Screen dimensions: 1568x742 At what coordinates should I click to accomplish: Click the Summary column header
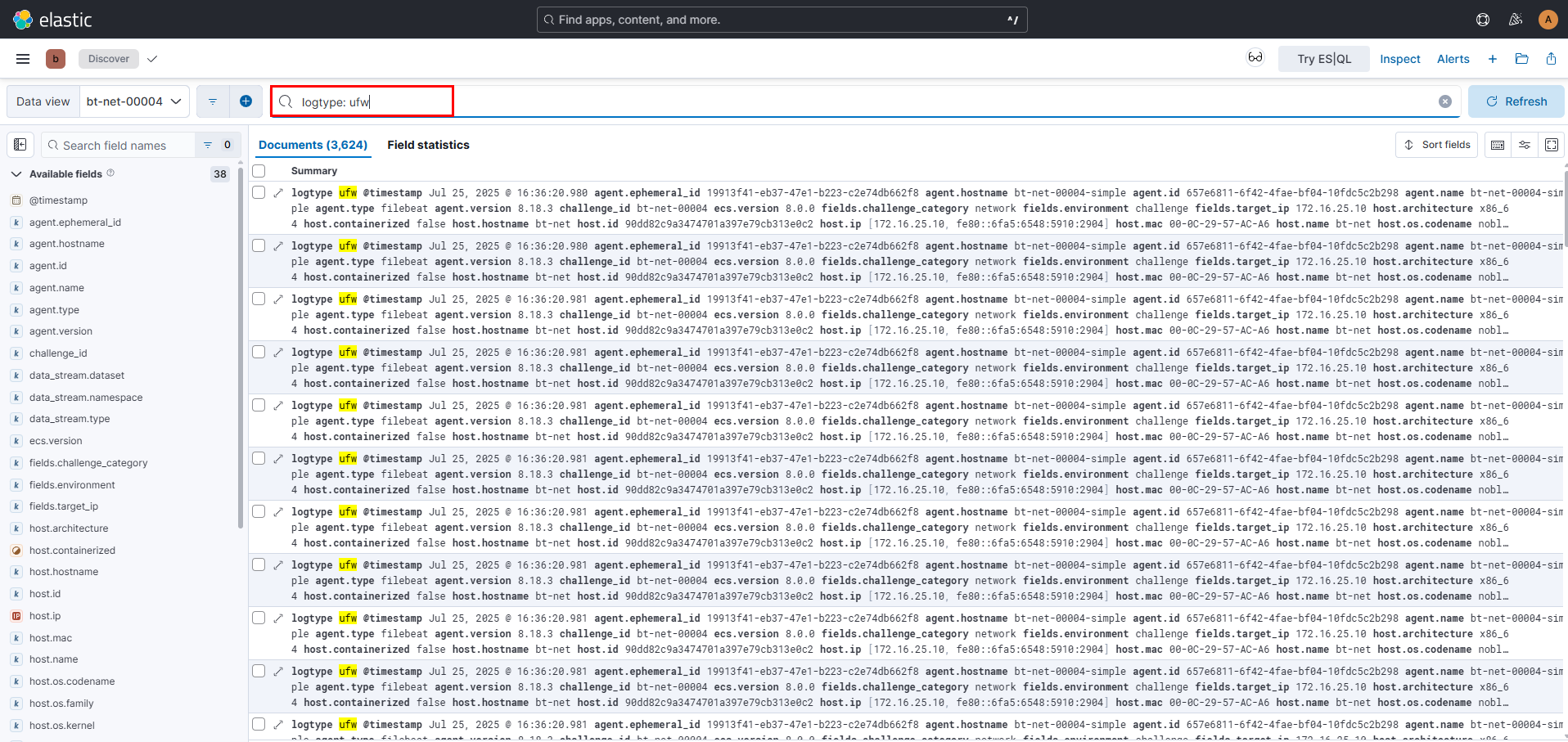point(314,171)
